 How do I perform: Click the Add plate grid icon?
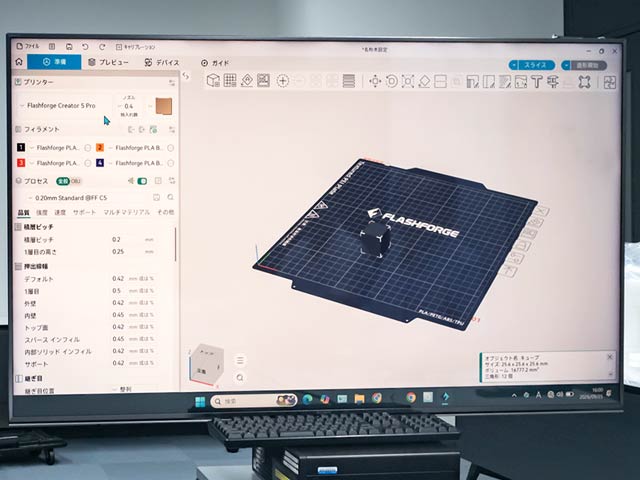click(230, 80)
